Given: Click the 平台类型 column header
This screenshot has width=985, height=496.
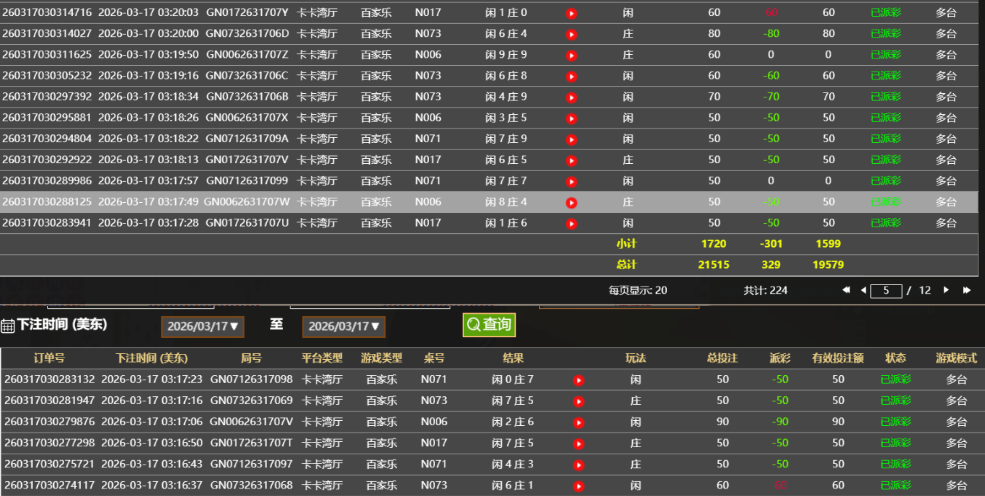Looking at the screenshot, I should (x=322, y=358).
